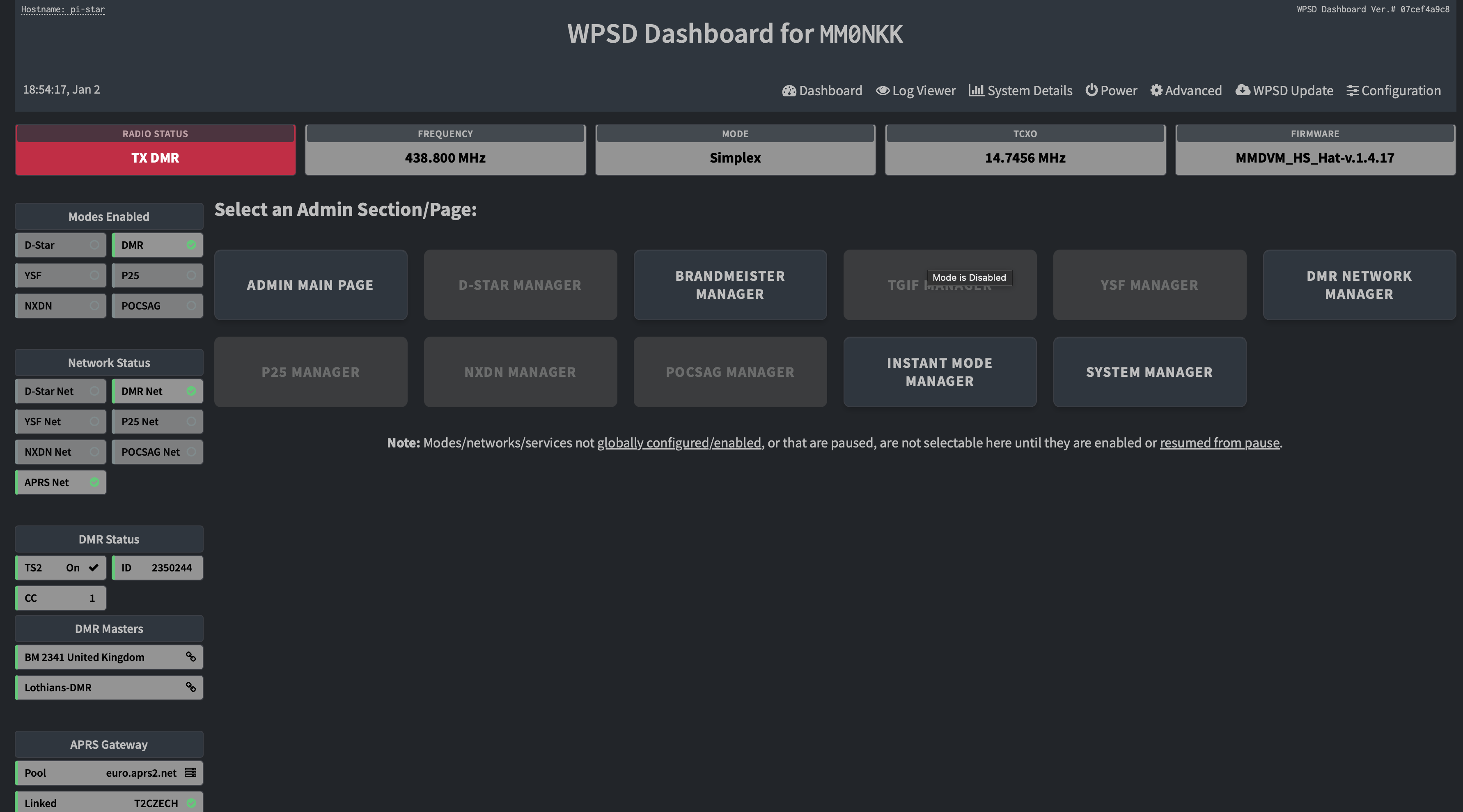Click the Power icon in navigation
Screen dimensions: 1463x812
coord(1092,90)
